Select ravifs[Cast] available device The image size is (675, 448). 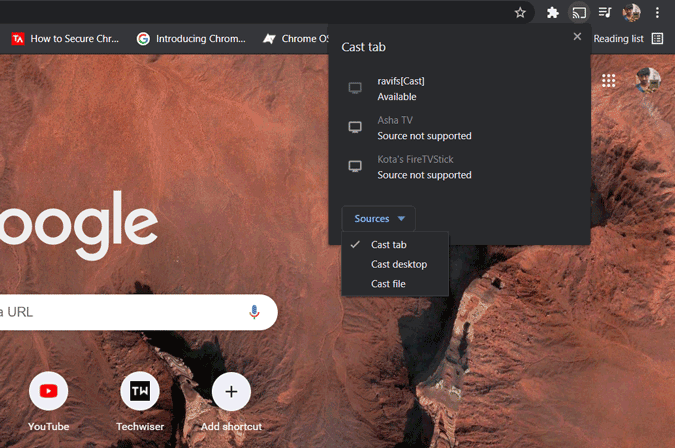[x=401, y=88]
